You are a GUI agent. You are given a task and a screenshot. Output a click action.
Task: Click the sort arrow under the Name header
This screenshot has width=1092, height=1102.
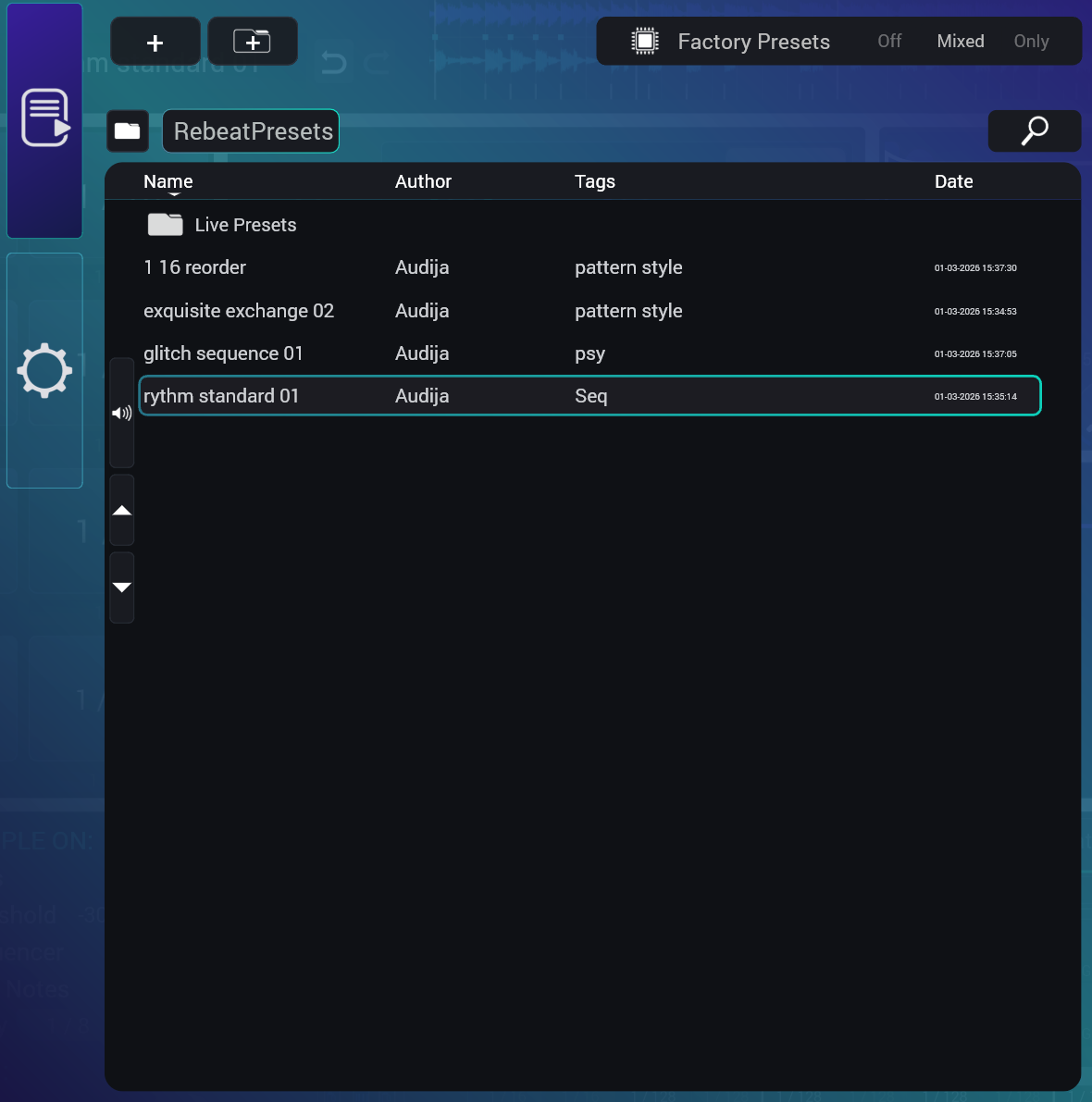(x=173, y=196)
